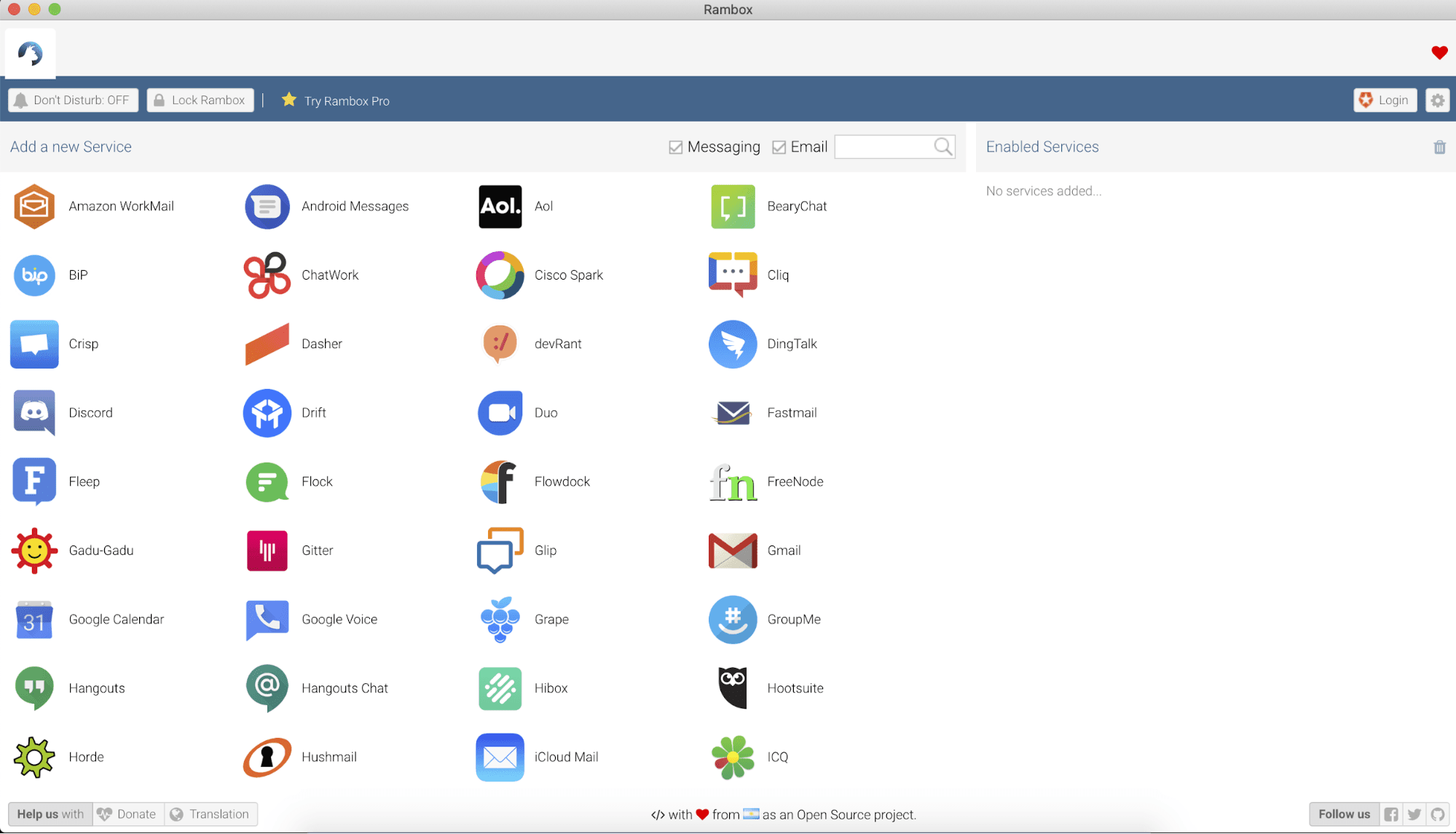Pick the Dasher icon
The image size is (1456, 834).
[267, 345]
